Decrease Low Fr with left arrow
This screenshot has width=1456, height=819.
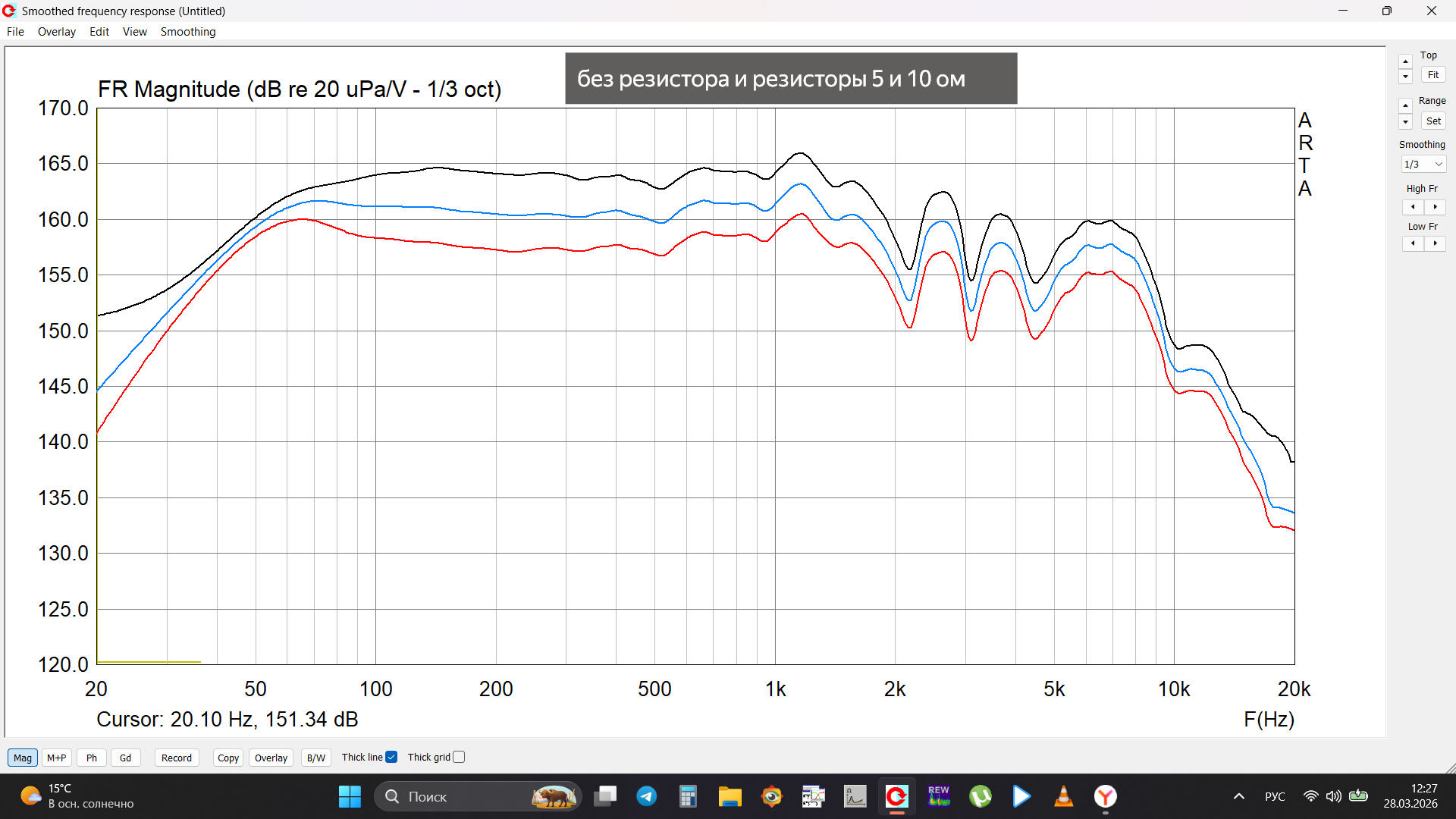(1413, 243)
